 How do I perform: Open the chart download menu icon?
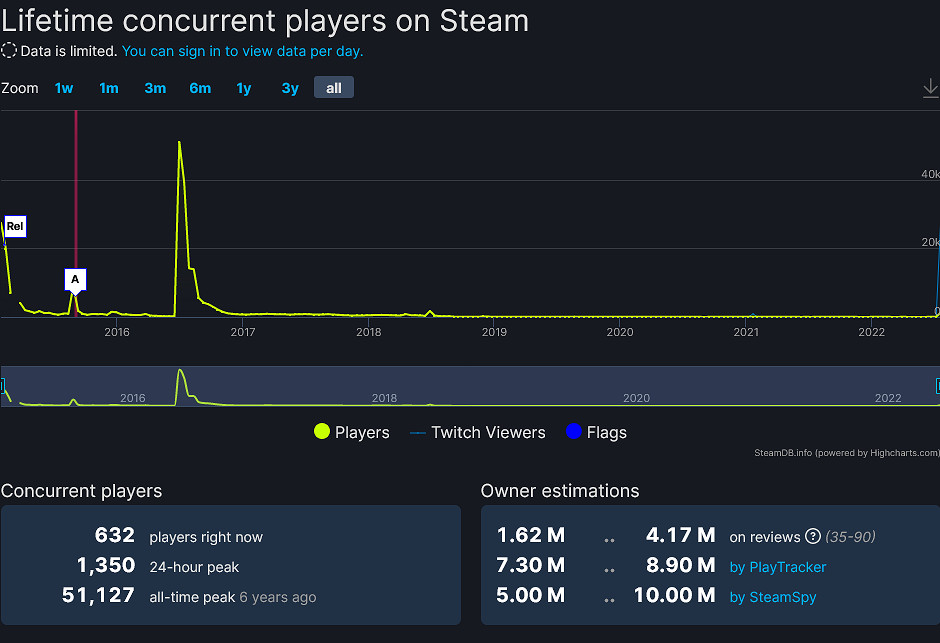tap(930, 89)
